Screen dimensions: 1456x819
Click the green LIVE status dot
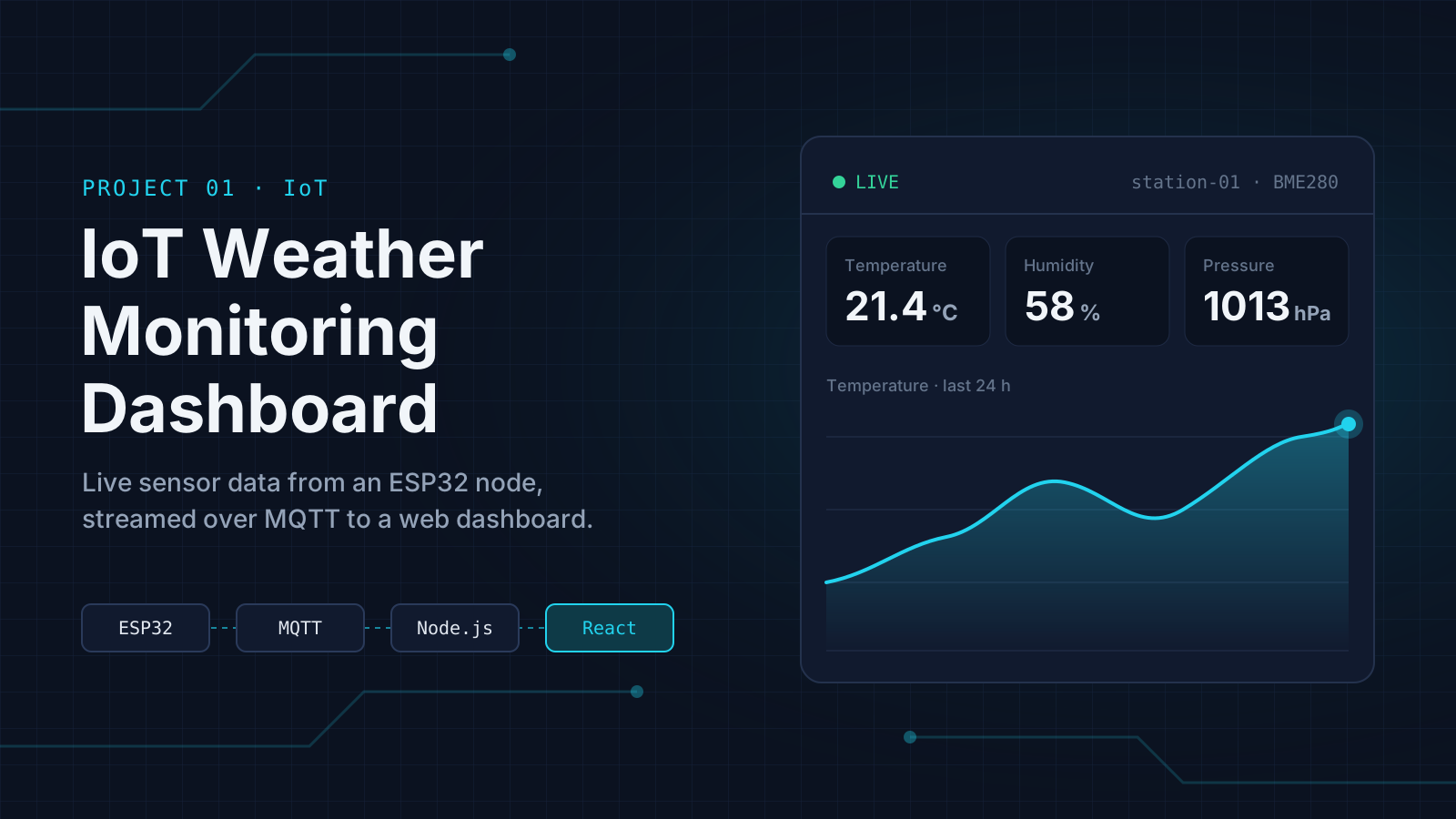tap(839, 182)
